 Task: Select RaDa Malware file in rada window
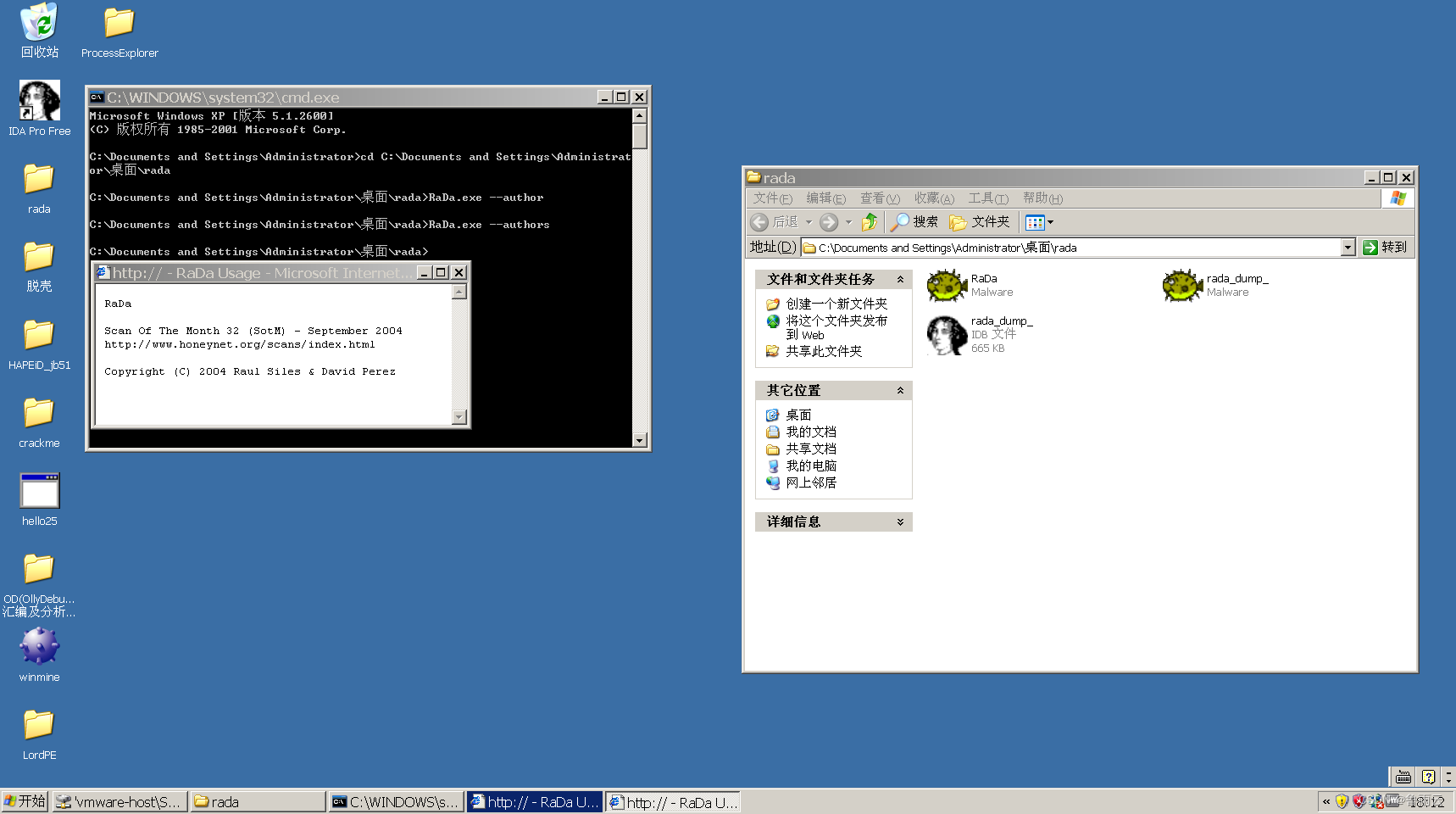(x=970, y=286)
